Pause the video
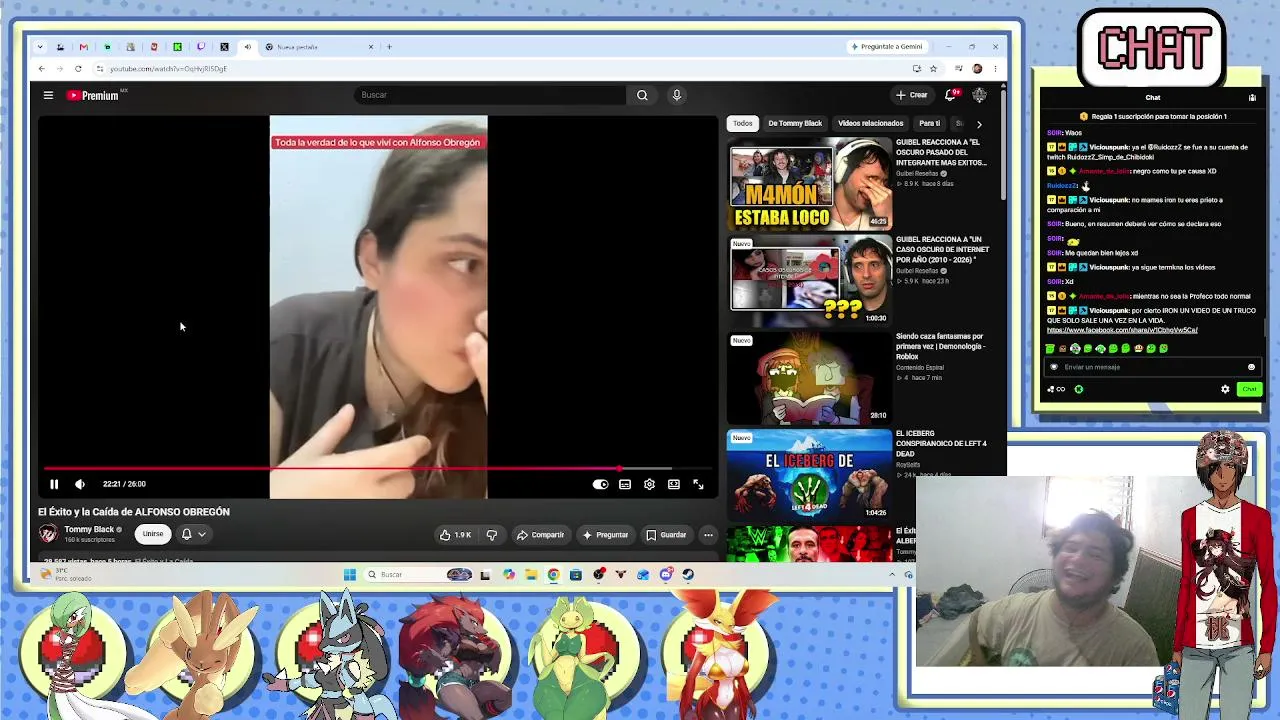The height and width of the screenshot is (720, 1280). tap(54, 484)
